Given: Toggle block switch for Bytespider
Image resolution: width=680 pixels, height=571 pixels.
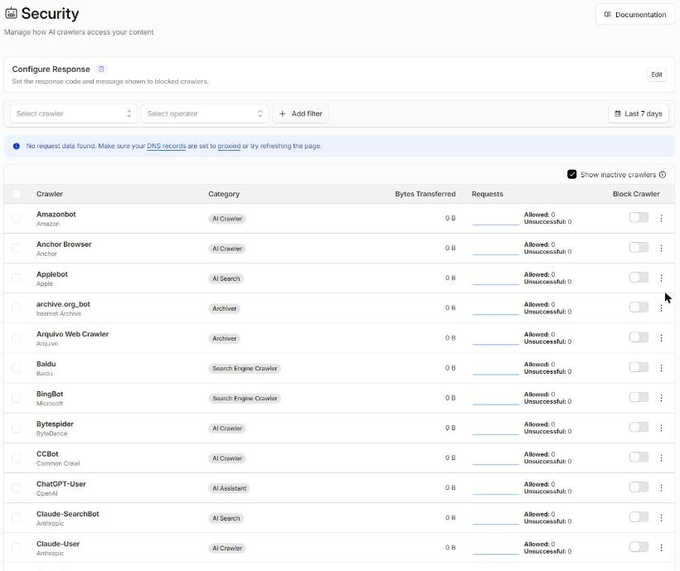Looking at the screenshot, I should [639, 427].
